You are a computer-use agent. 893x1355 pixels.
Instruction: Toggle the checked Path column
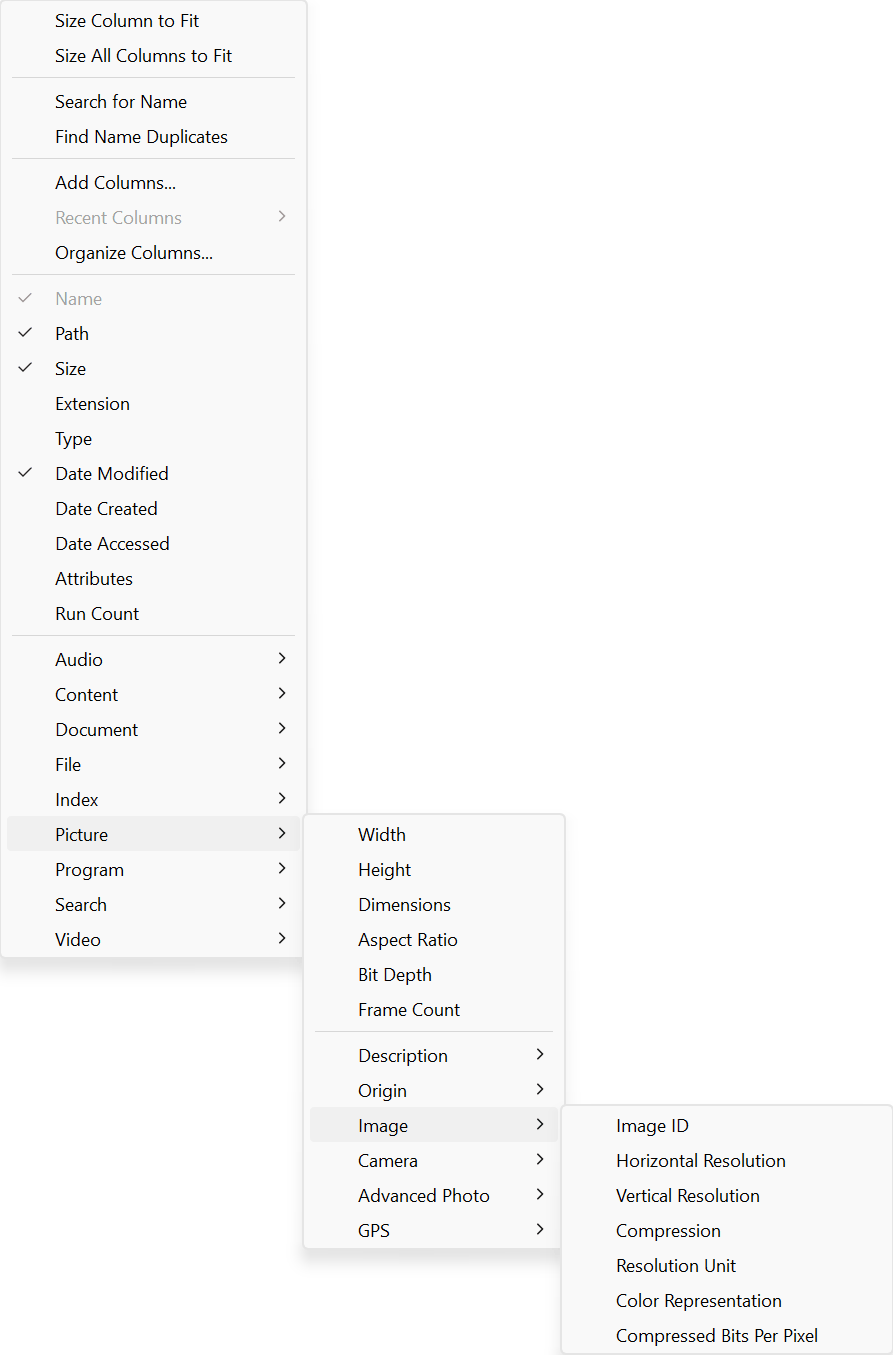72,334
